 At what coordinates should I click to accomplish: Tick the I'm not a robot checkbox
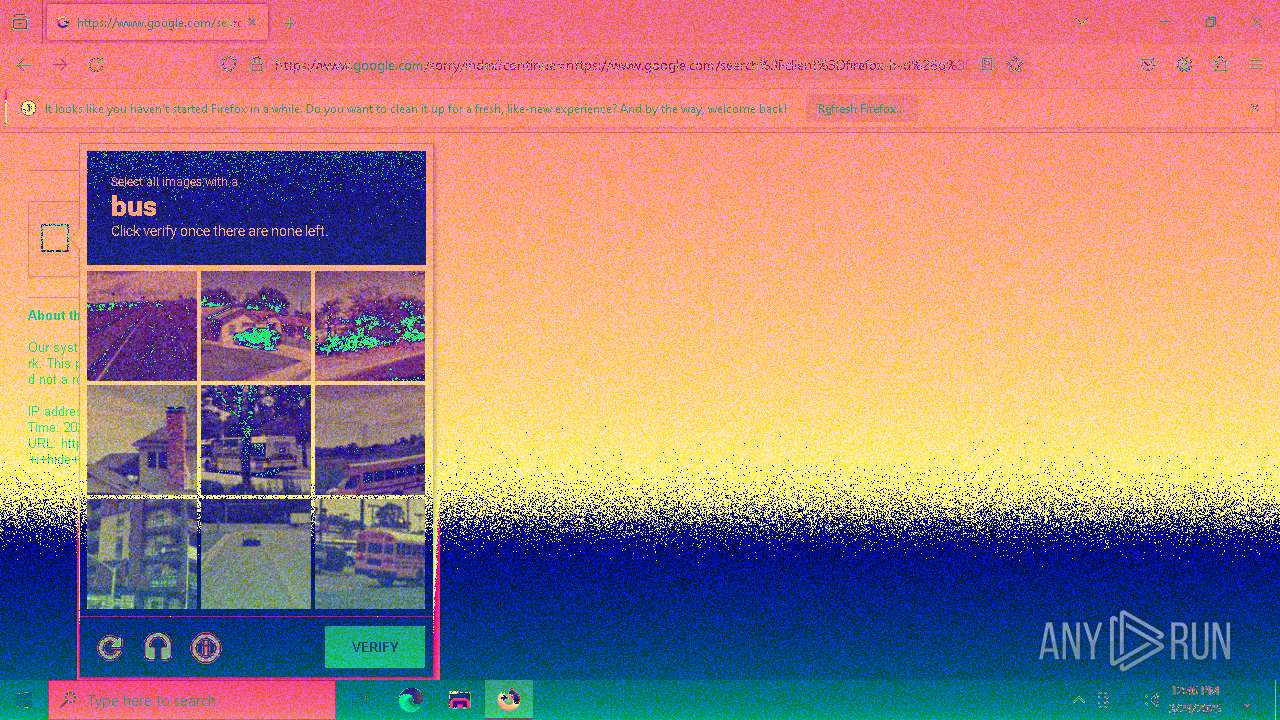(x=55, y=238)
